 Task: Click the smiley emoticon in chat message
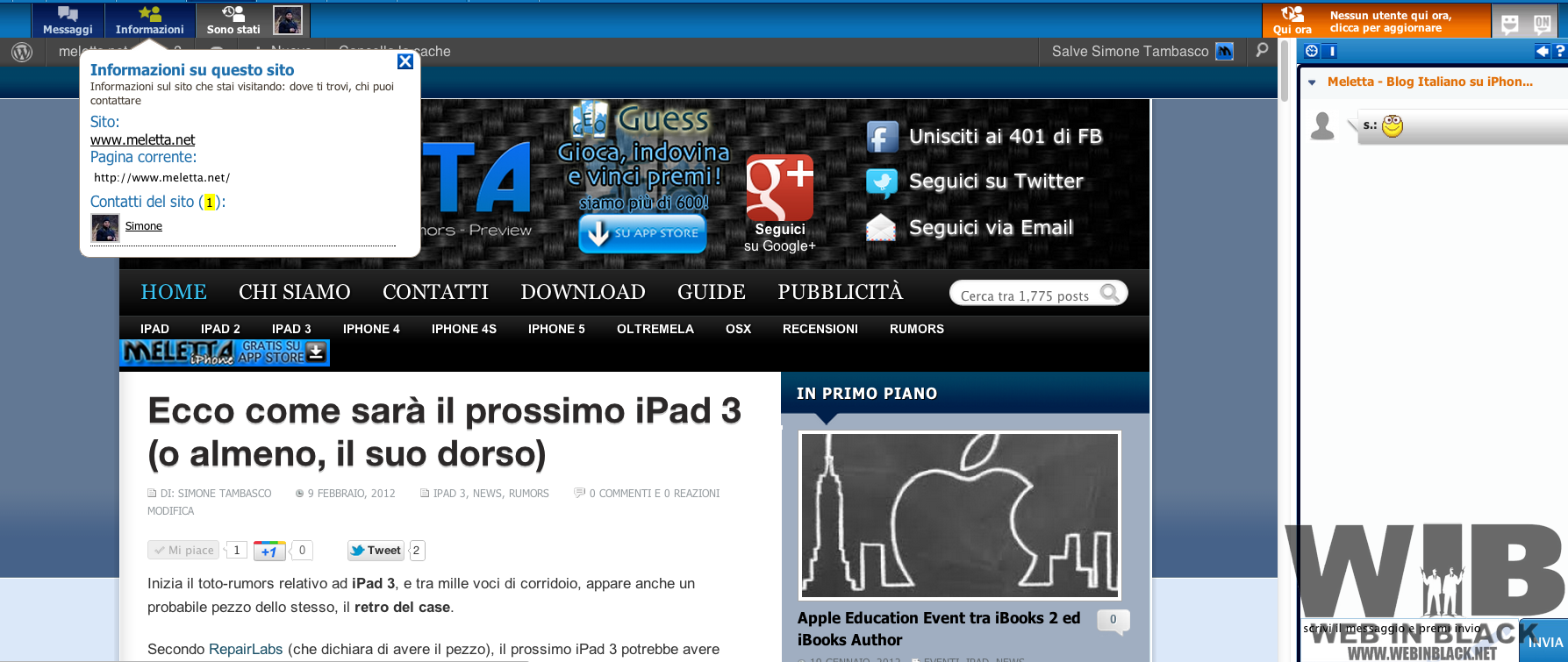1393,126
